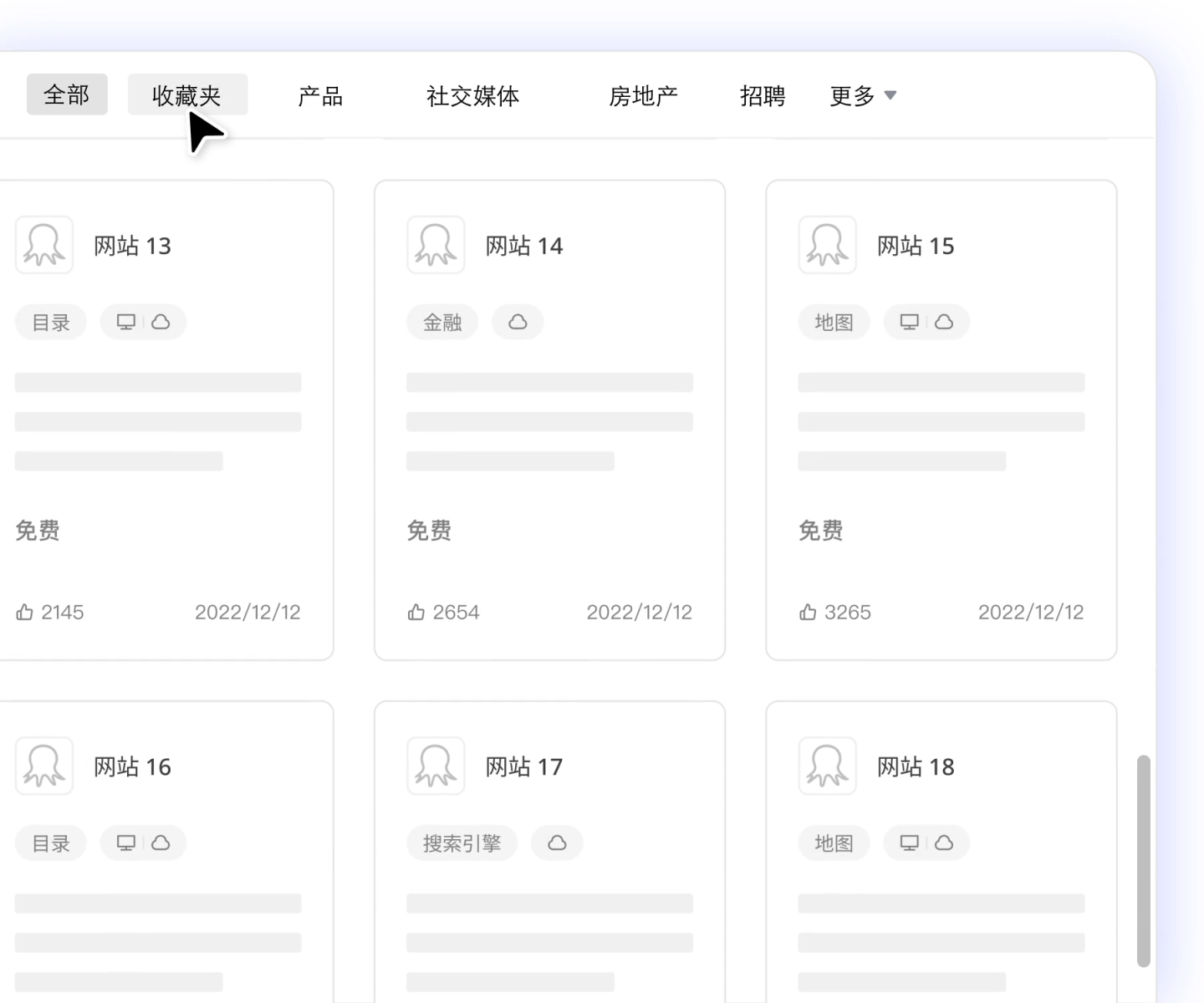The height and width of the screenshot is (1003, 1204).
Task: Click thumbs-up icon on 网站 15 card
Action: tap(808, 613)
